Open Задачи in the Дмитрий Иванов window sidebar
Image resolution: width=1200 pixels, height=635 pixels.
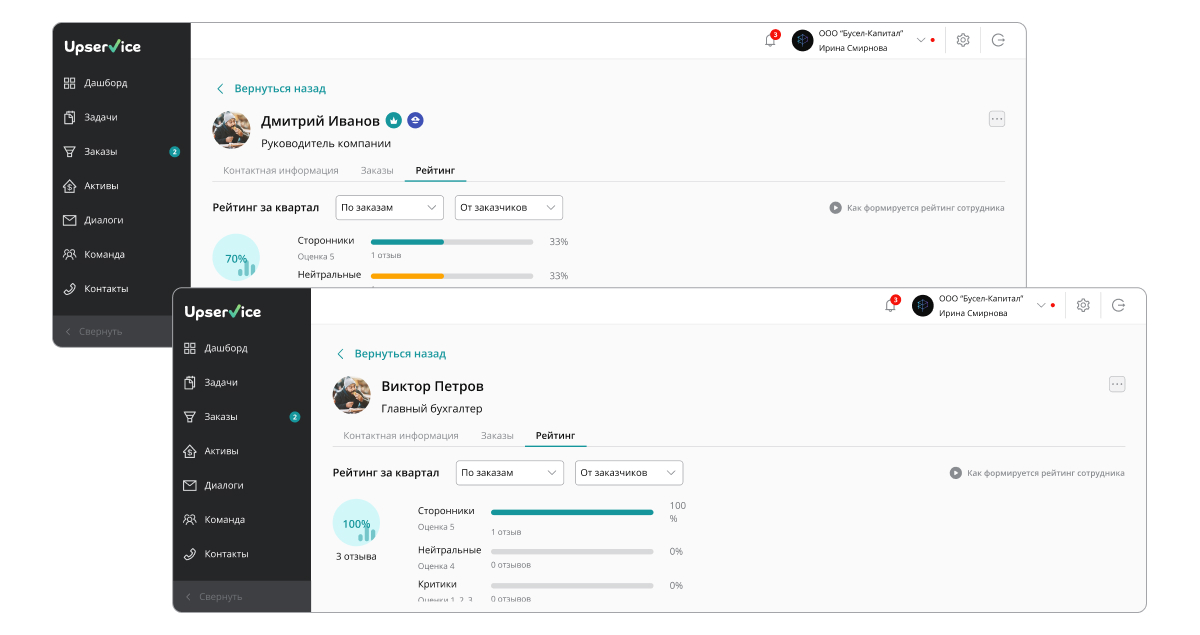pos(100,117)
